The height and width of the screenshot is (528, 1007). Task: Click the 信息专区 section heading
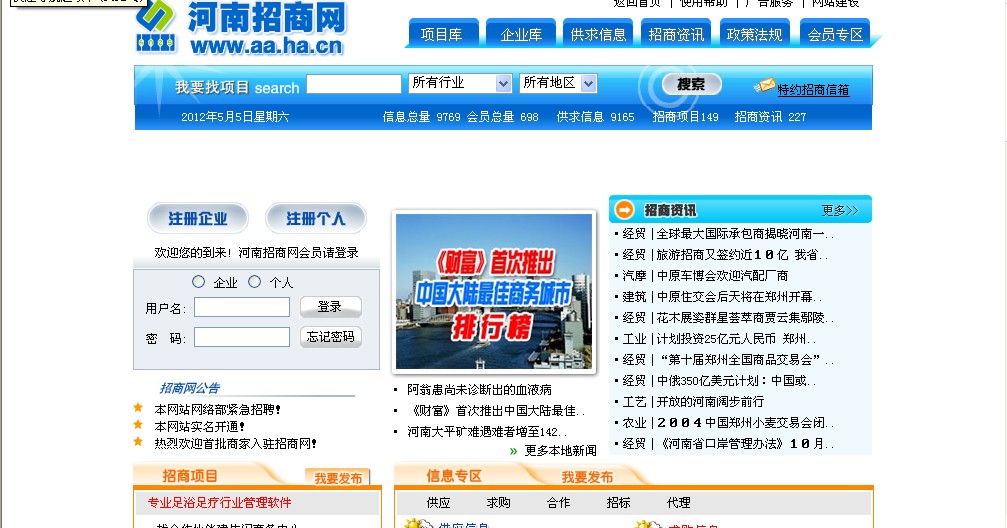pos(454,476)
